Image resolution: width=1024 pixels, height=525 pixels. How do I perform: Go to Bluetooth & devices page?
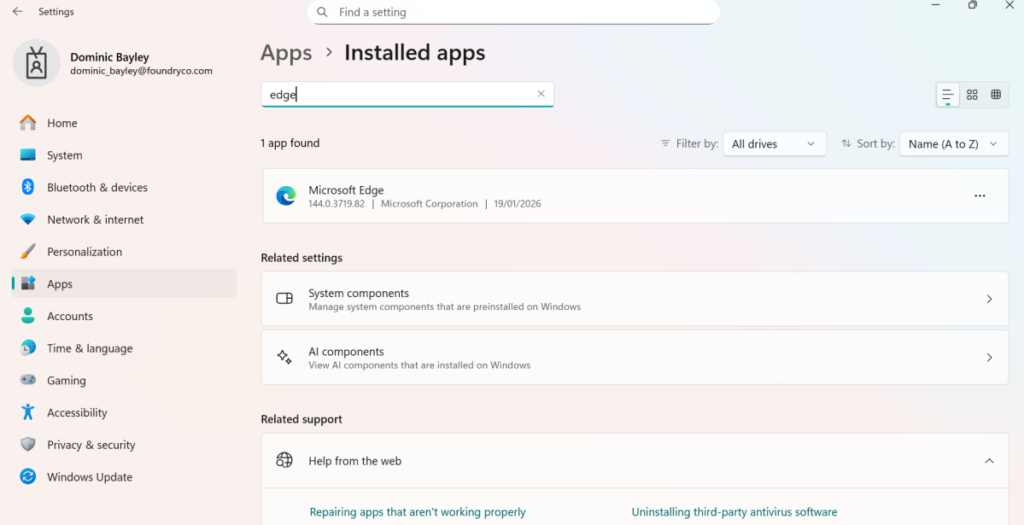click(97, 187)
